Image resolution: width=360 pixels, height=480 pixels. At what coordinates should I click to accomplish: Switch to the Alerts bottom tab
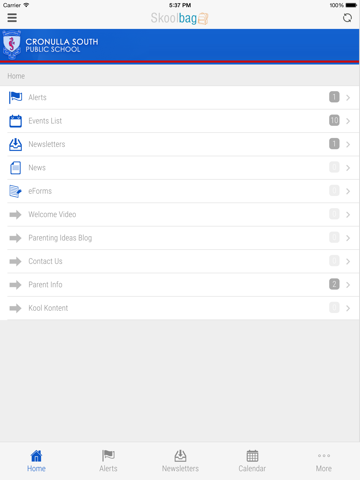(x=108, y=461)
